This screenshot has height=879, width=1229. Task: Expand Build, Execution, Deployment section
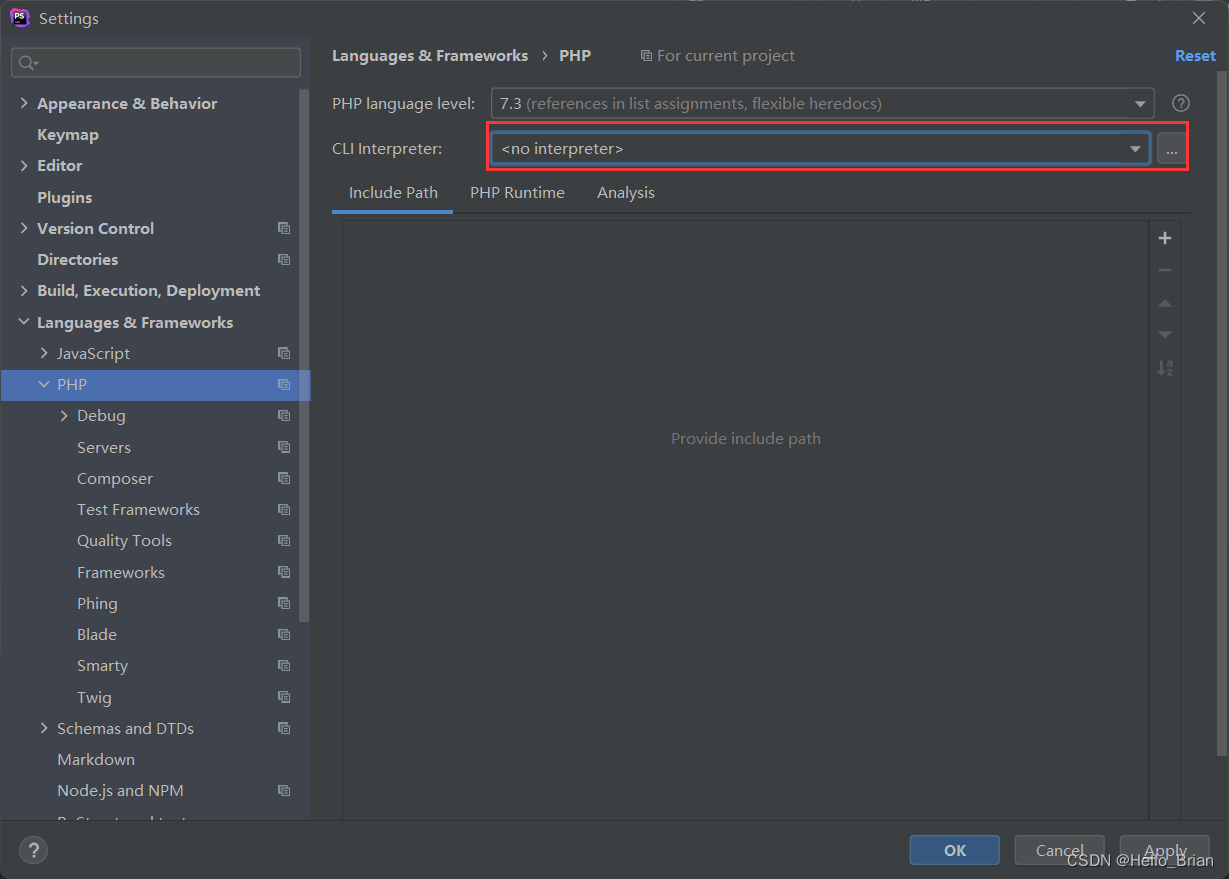coord(24,290)
